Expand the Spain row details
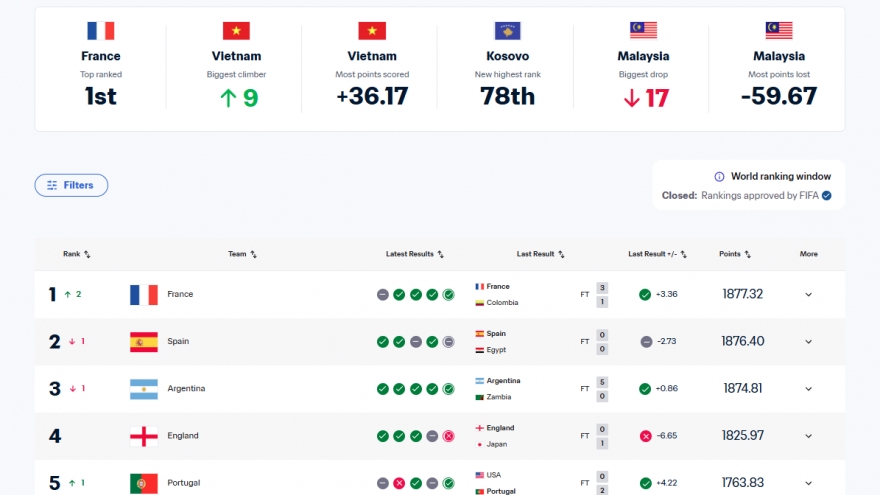880x495 pixels. (x=808, y=342)
